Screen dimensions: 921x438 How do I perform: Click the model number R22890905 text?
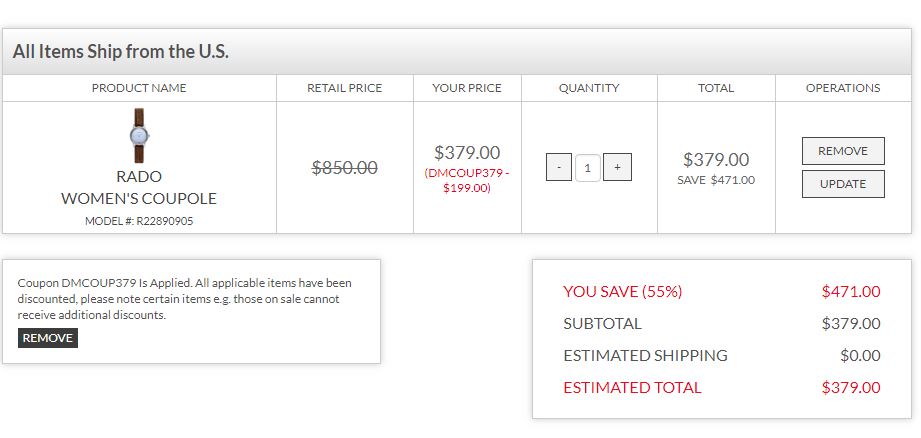point(139,221)
